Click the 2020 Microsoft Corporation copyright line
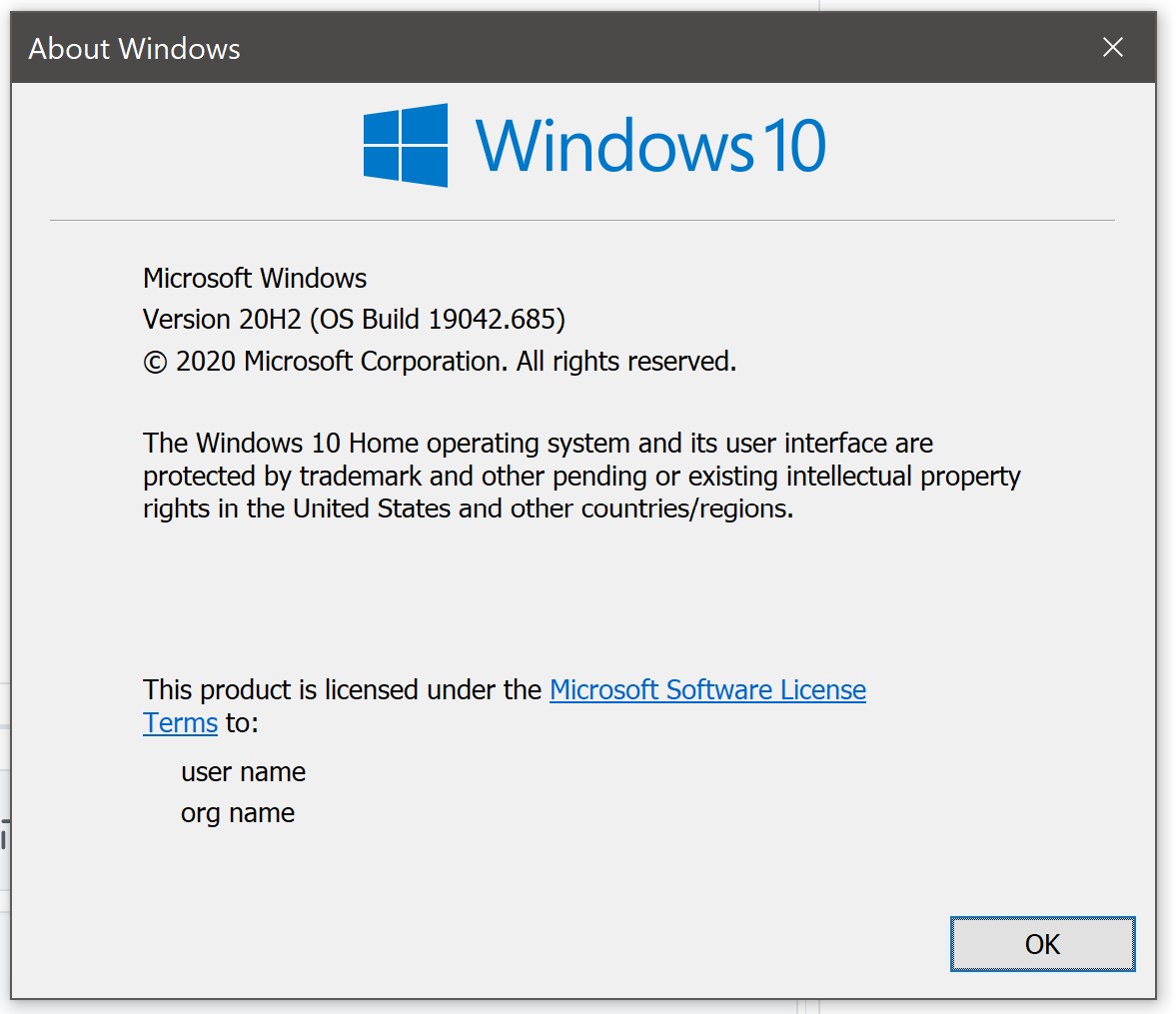 (441, 362)
